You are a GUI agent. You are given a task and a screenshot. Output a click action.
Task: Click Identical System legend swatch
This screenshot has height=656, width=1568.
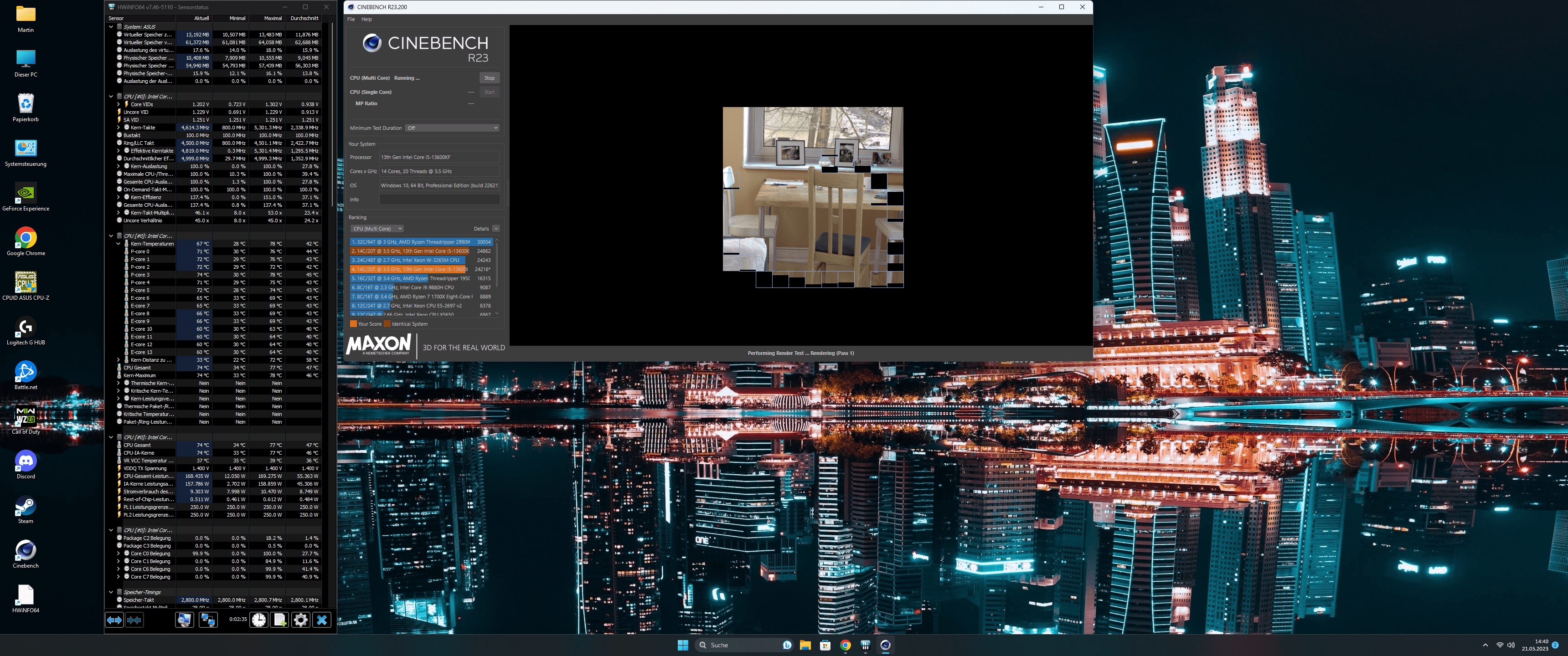(387, 324)
